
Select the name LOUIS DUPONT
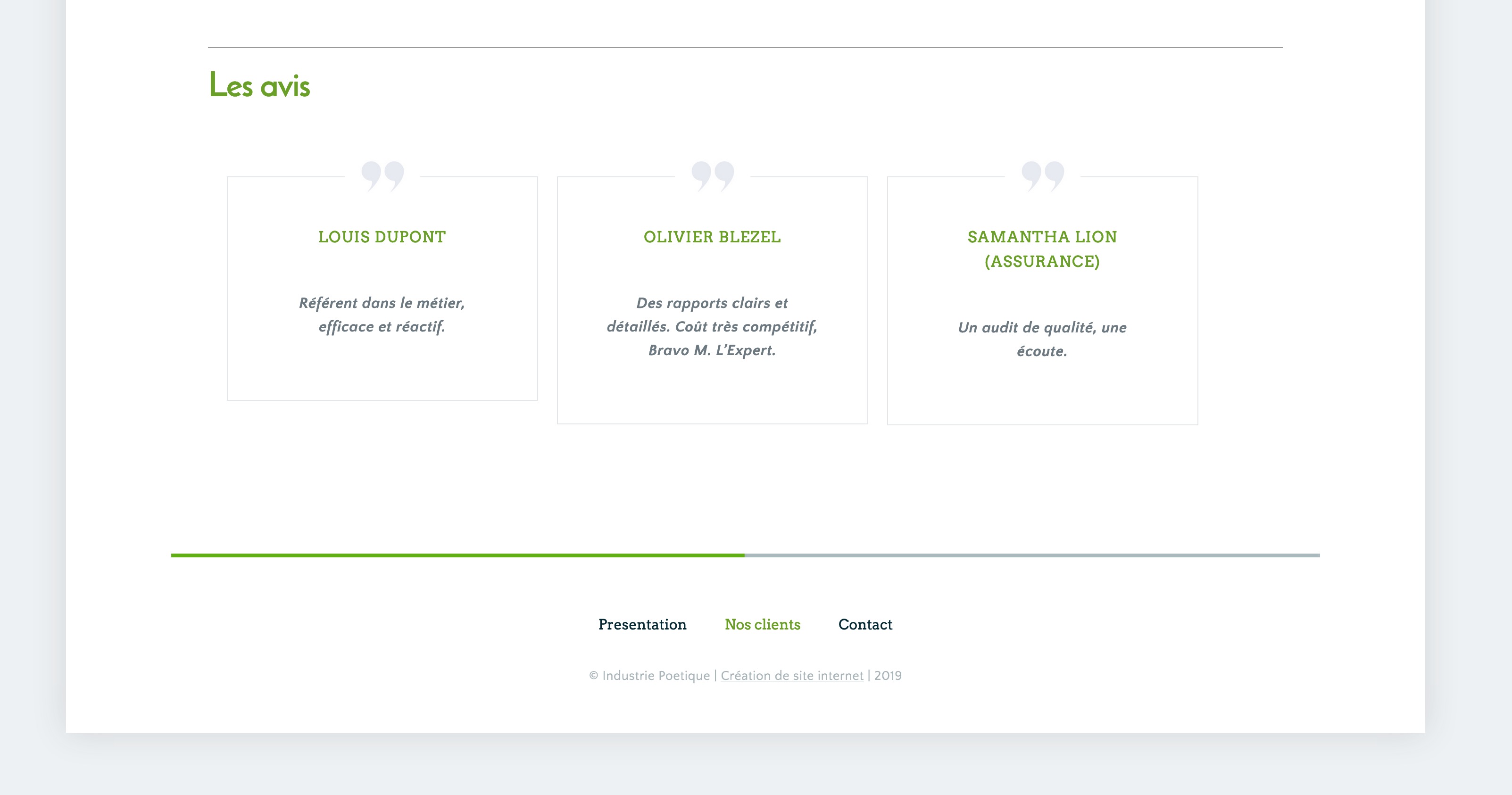click(382, 237)
